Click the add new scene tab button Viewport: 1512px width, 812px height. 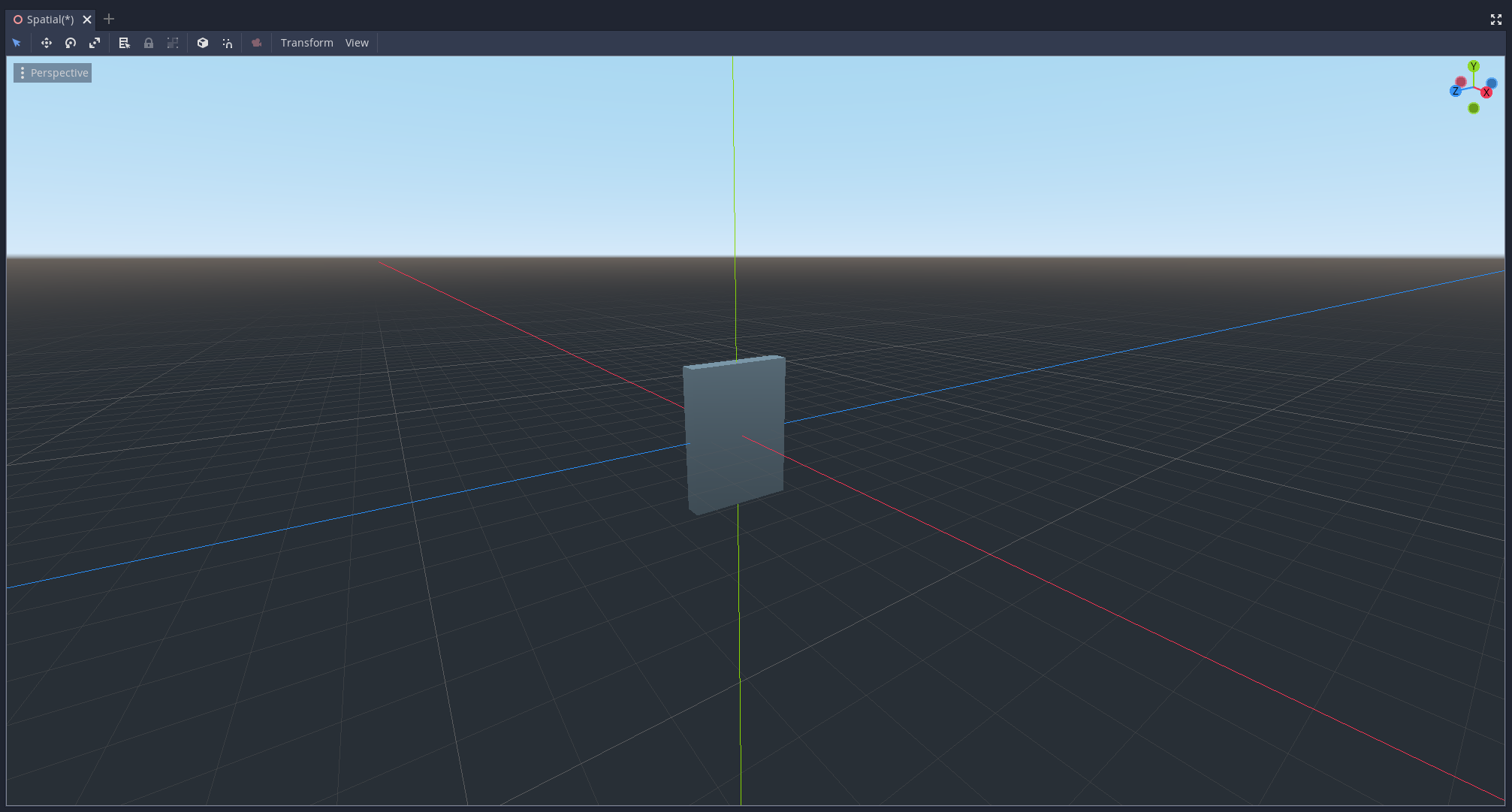[x=108, y=18]
